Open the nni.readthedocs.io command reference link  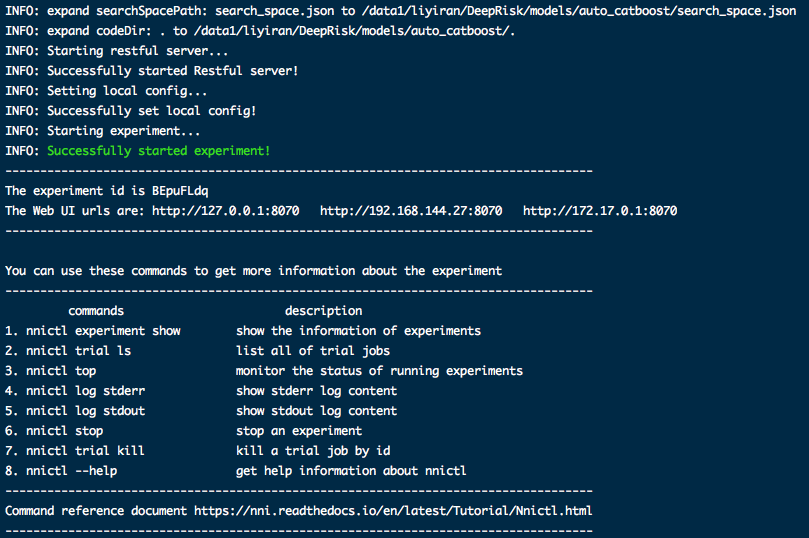[390, 511]
